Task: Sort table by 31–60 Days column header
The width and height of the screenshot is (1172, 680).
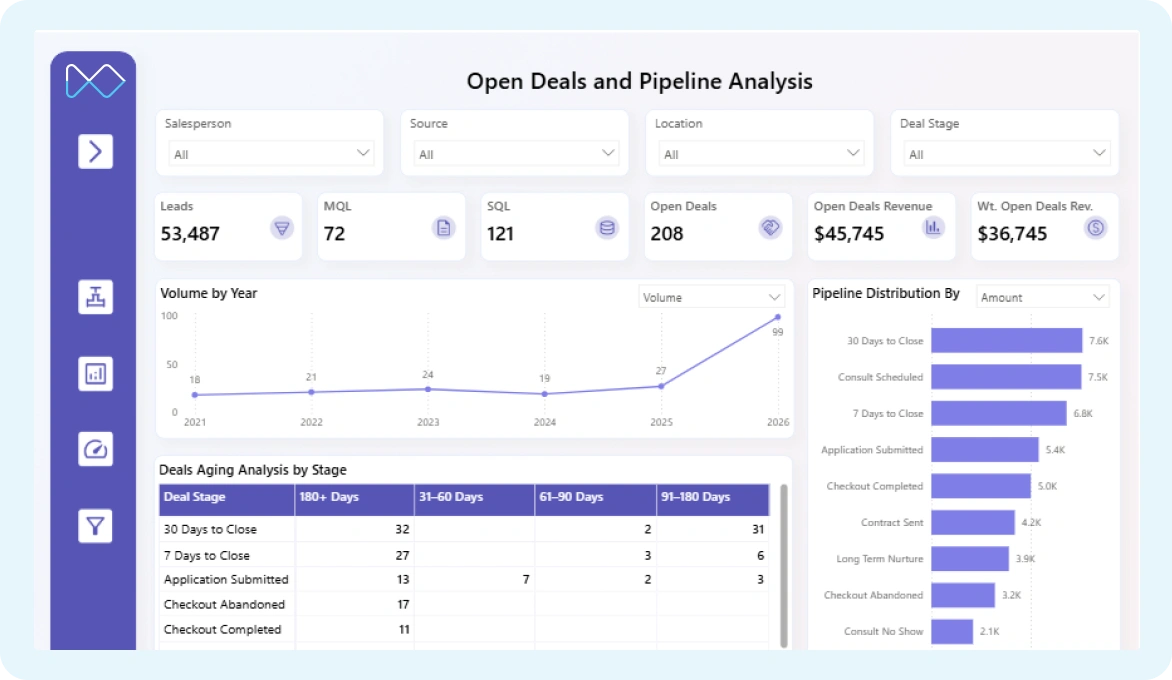Action: [x=475, y=499]
